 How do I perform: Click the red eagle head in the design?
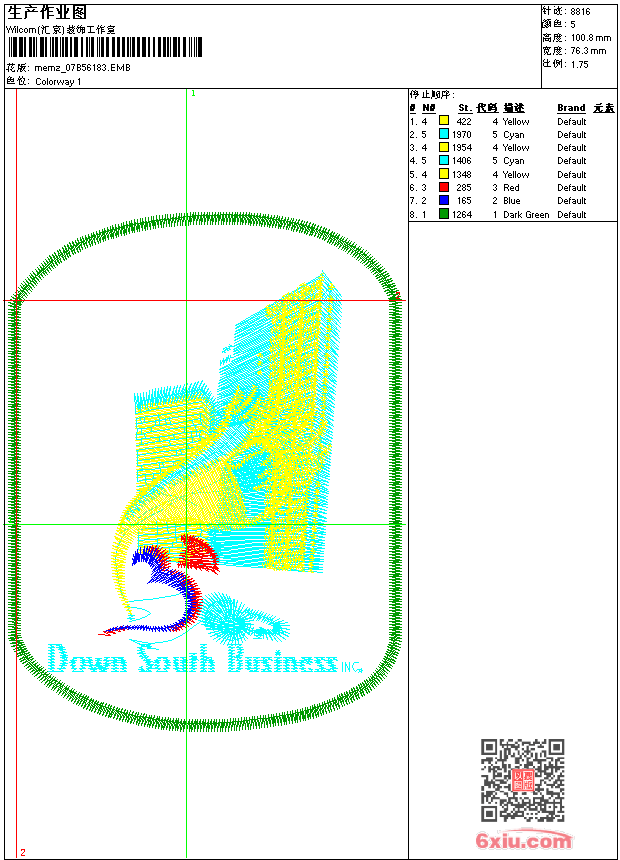(x=199, y=553)
